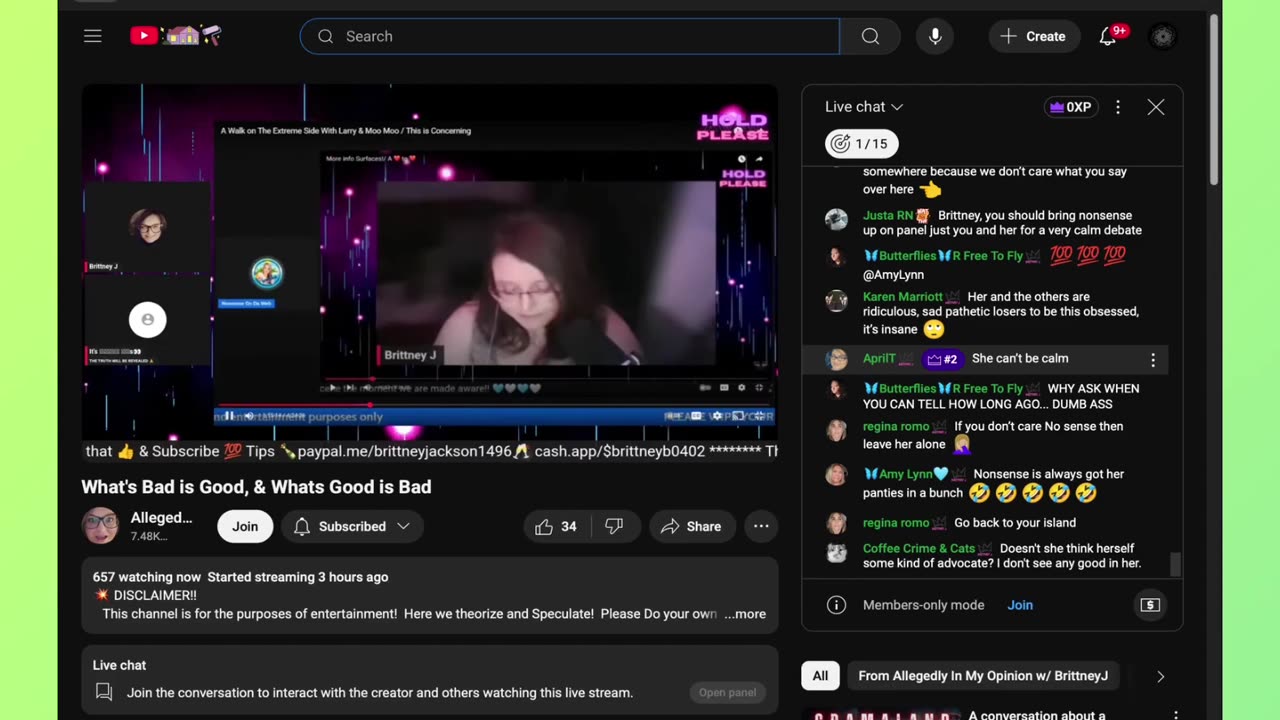Open the notifications bell
Screen dimensions: 1280x720
1108,36
